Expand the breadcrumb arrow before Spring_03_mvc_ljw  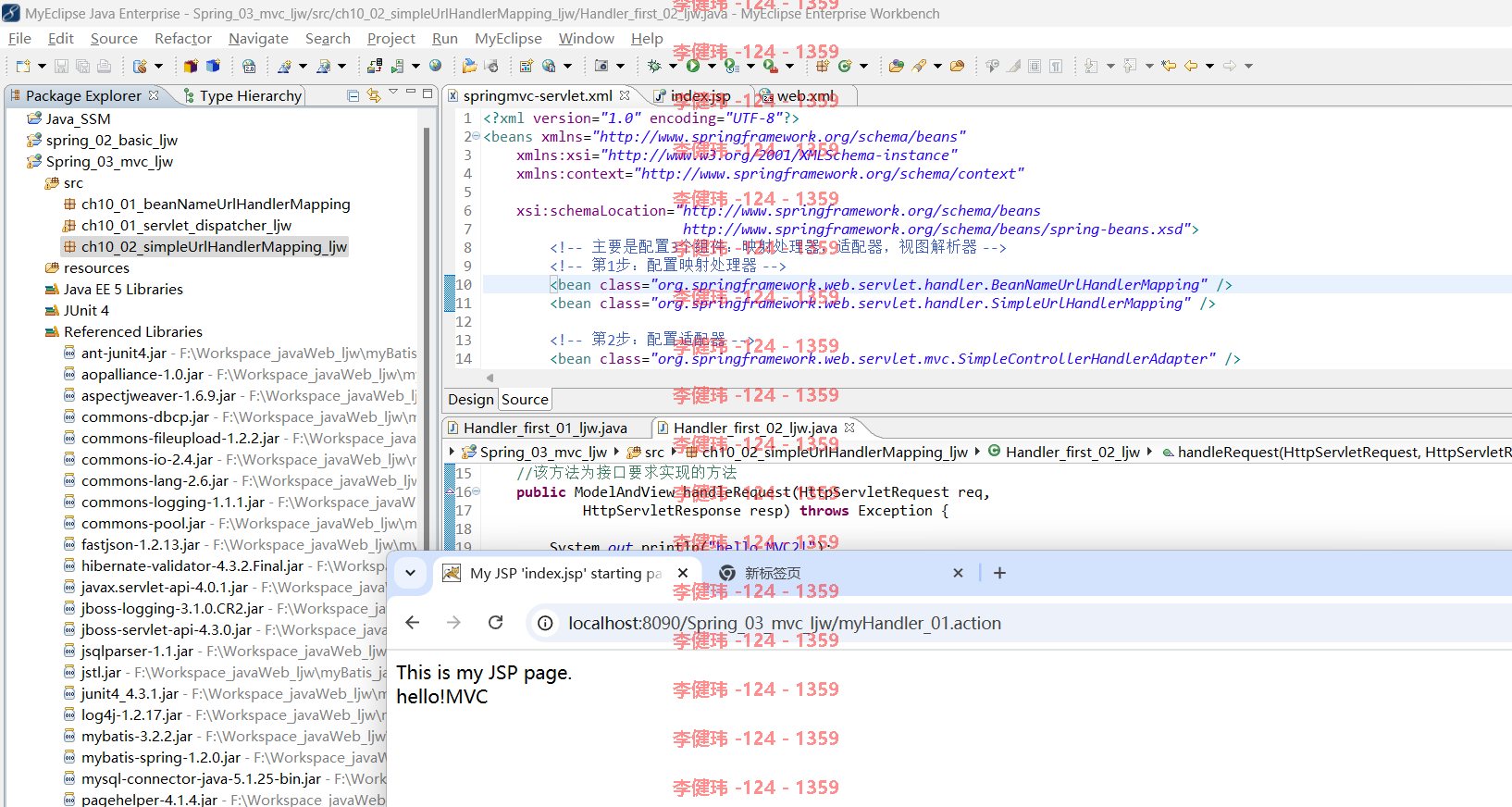(452, 452)
